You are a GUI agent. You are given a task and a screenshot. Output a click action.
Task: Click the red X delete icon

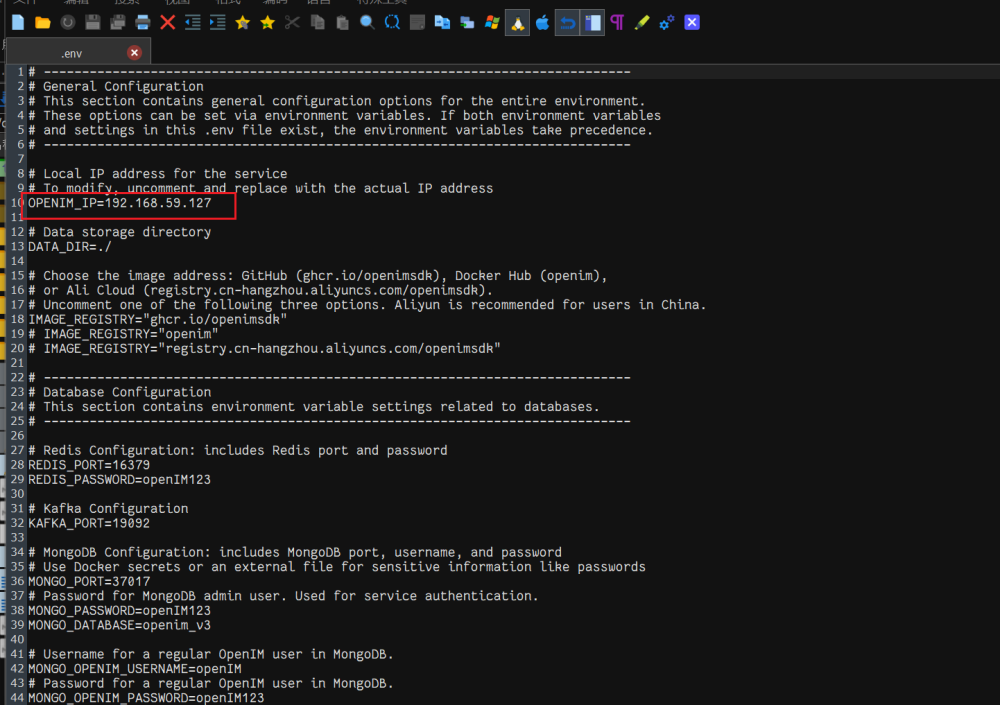(168, 22)
